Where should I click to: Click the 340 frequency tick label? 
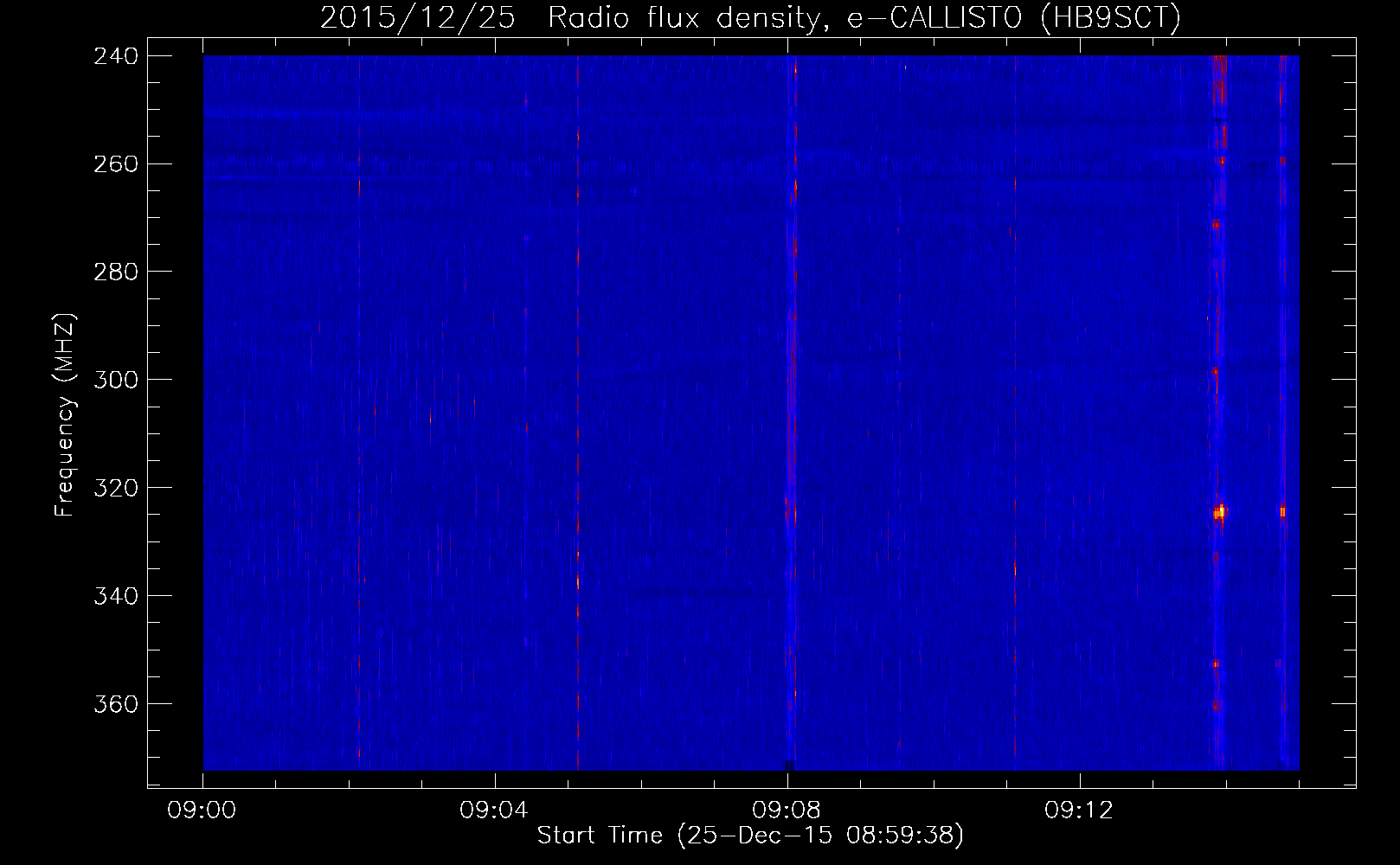click(115, 597)
